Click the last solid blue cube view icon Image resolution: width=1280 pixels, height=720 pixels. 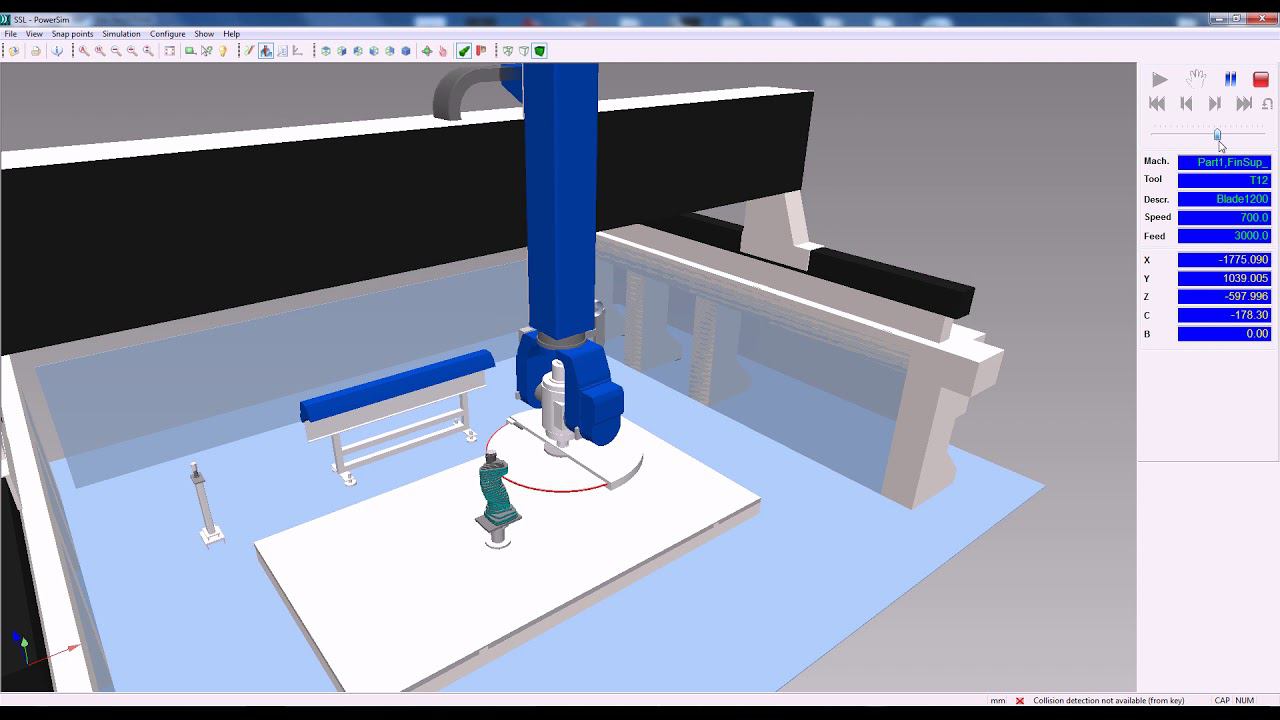406,51
